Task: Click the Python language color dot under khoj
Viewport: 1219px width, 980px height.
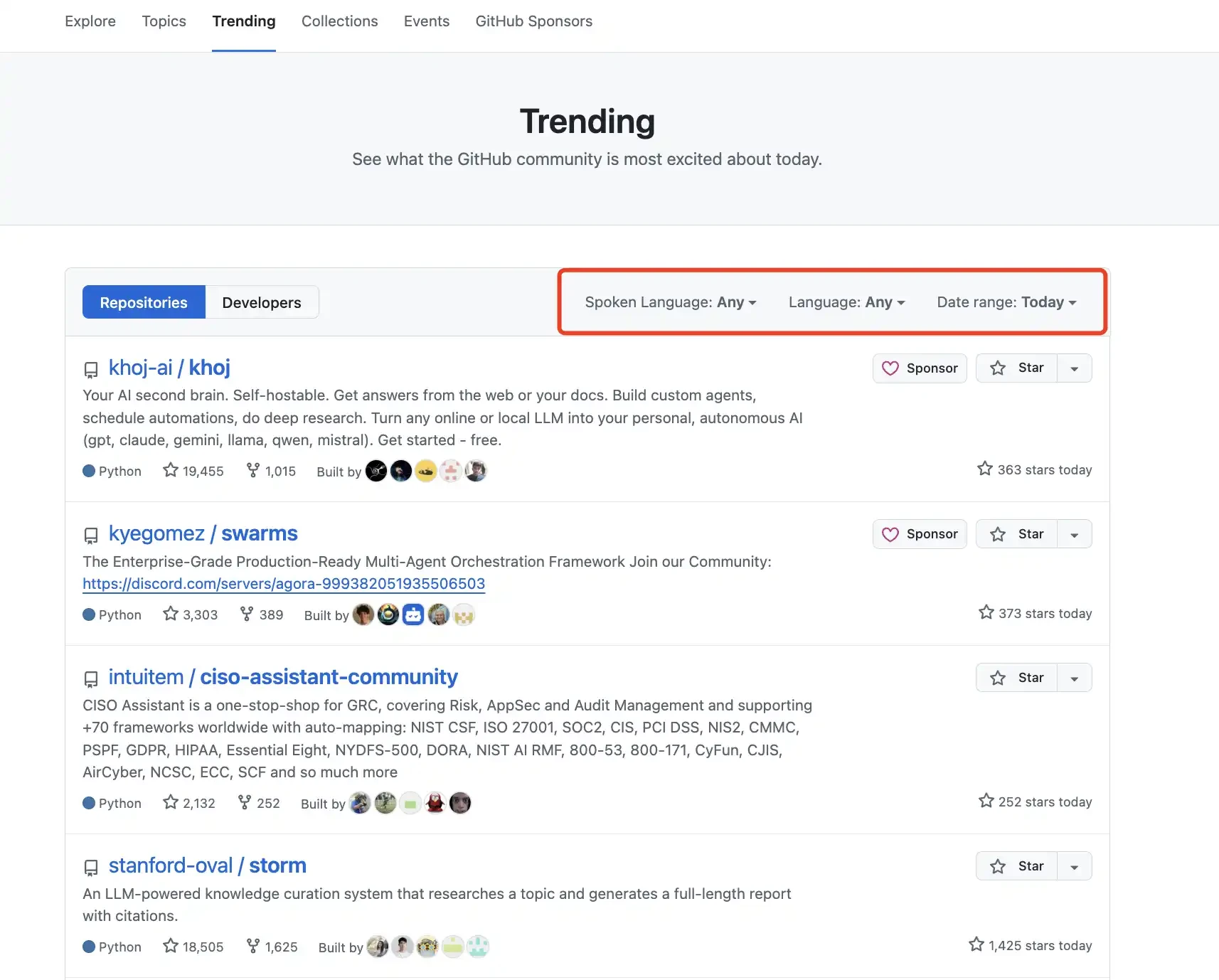Action: coord(90,471)
